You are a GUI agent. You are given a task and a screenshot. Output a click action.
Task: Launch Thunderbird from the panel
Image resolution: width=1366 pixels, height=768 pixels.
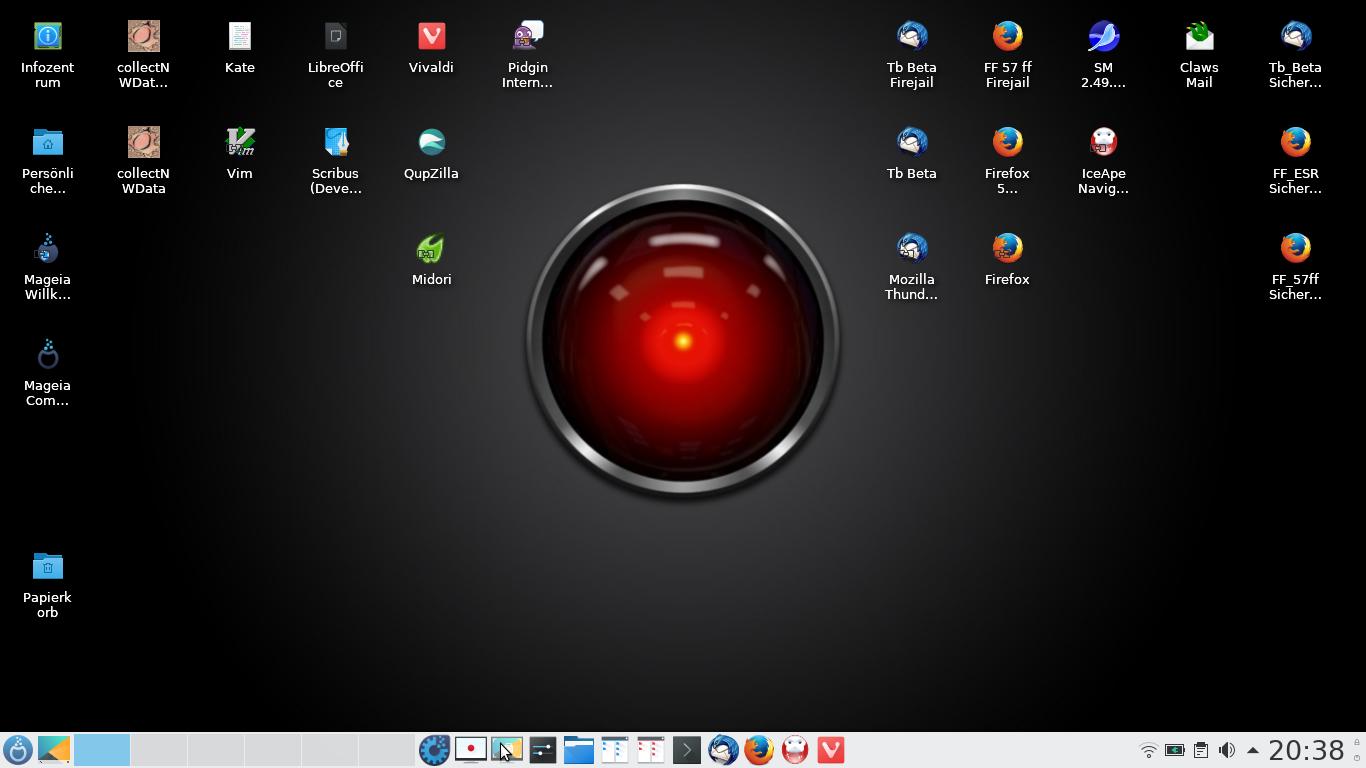point(723,750)
